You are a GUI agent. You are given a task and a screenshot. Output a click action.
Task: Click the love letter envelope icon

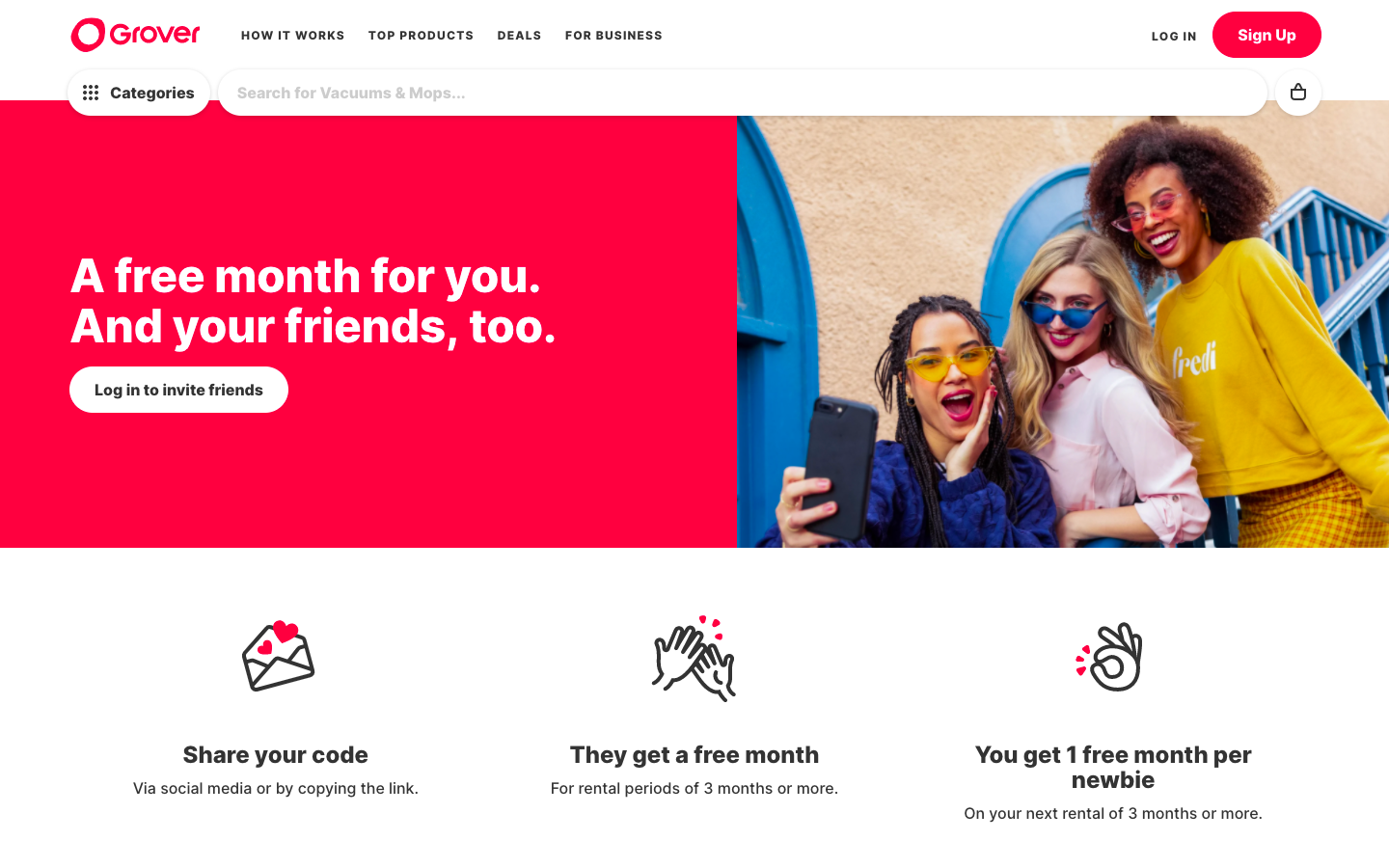pyautogui.click(x=278, y=656)
